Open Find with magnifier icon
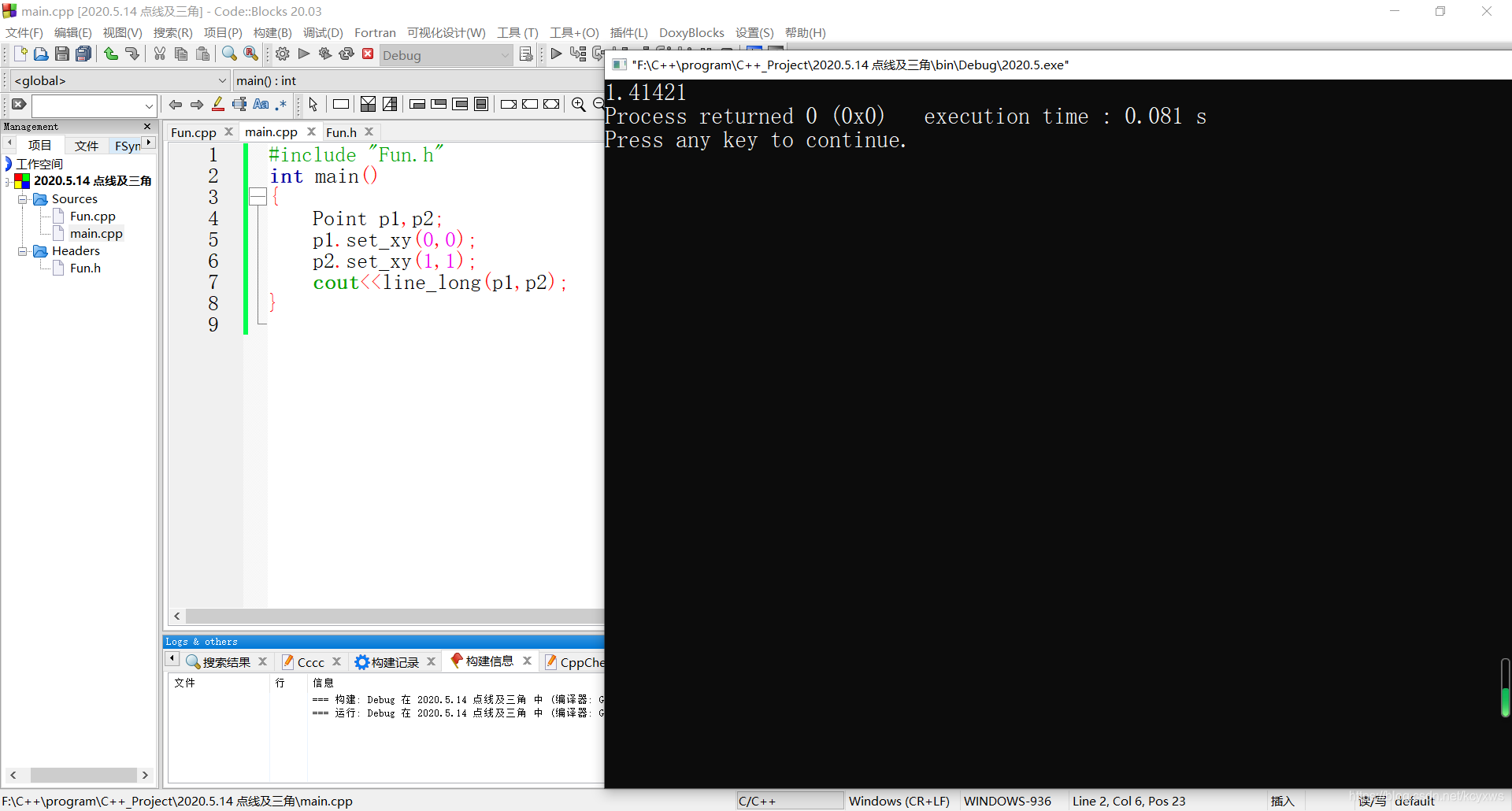 point(229,54)
